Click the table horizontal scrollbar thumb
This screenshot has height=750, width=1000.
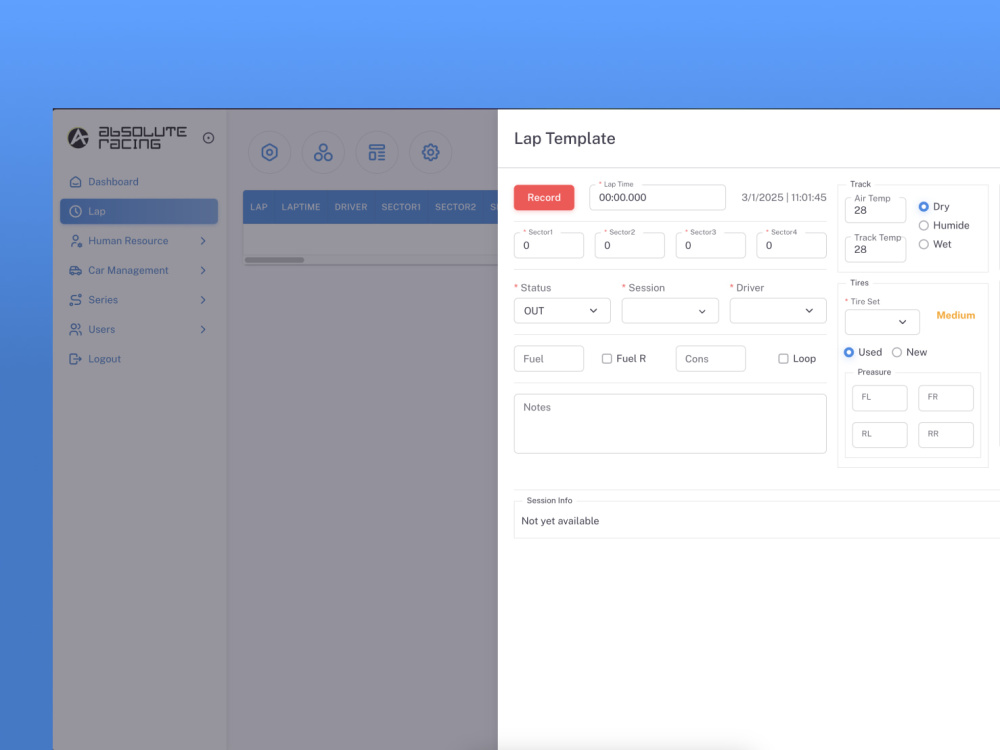coord(275,260)
